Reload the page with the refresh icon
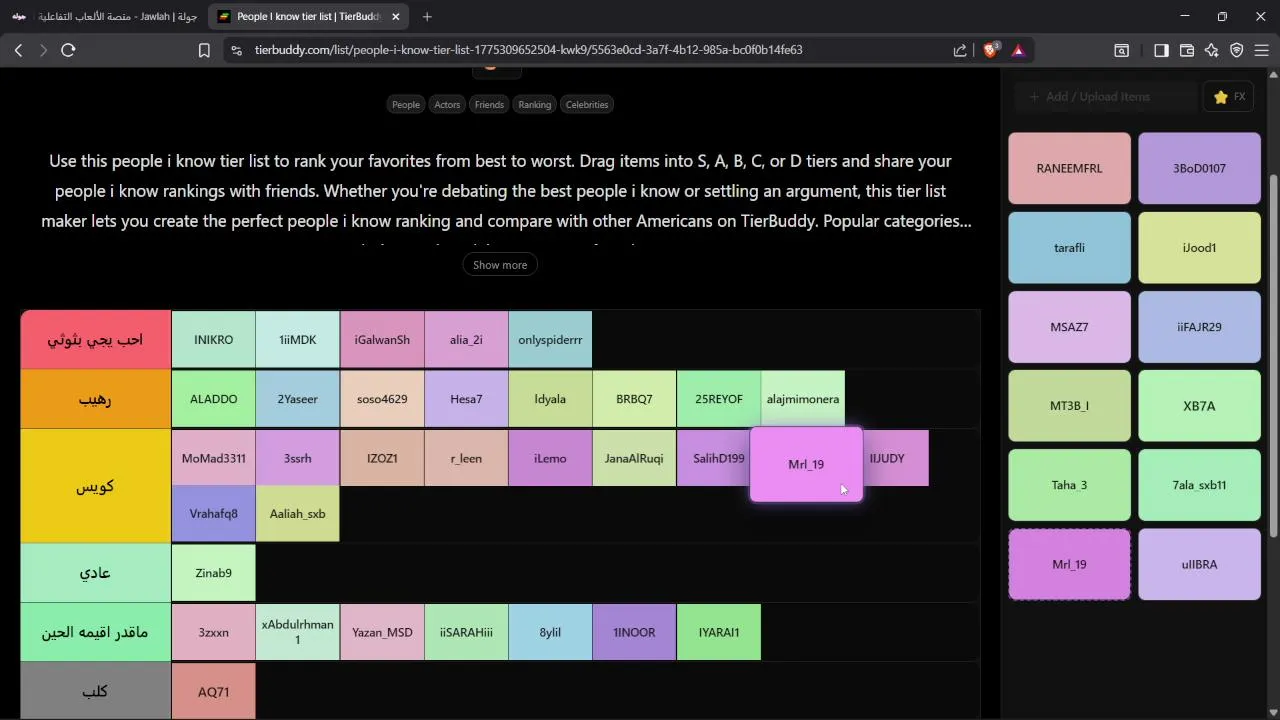This screenshot has height=720, width=1280. (68, 50)
